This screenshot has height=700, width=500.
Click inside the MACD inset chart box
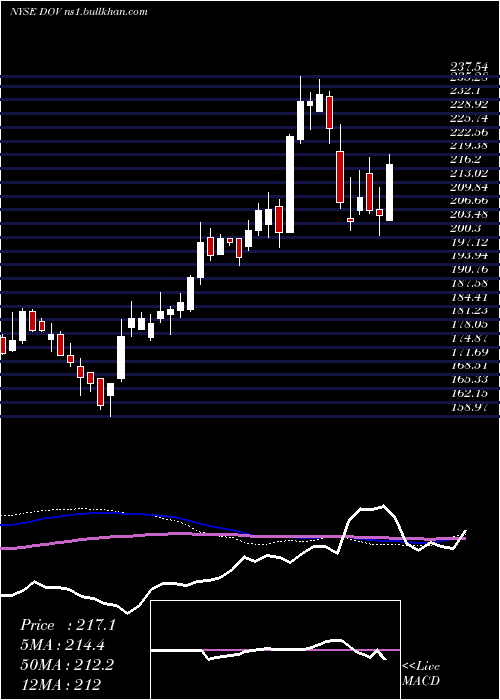pyautogui.click(x=275, y=650)
